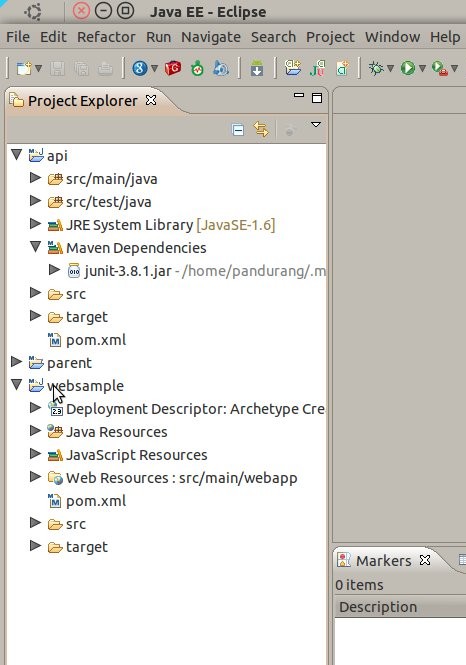Click the New JUnit Test Case icon
This screenshot has height=665, width=466.
click(317, 68)
